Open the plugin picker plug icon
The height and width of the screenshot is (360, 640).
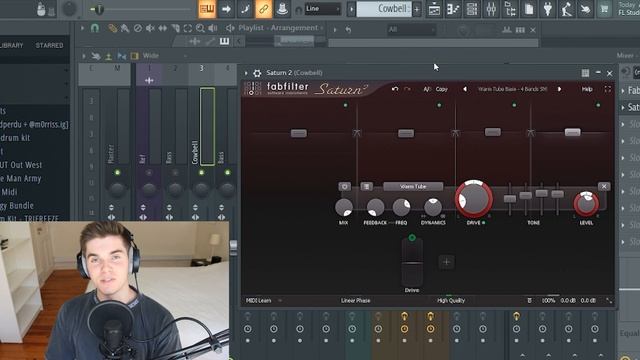548,9
